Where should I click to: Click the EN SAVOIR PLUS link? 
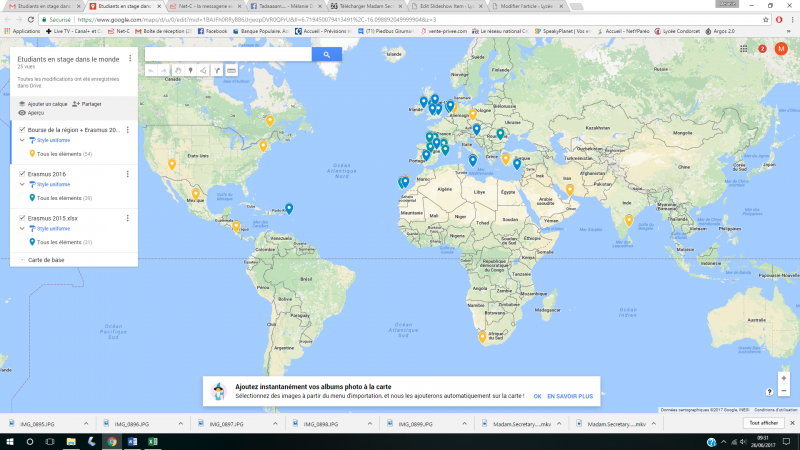570,396
